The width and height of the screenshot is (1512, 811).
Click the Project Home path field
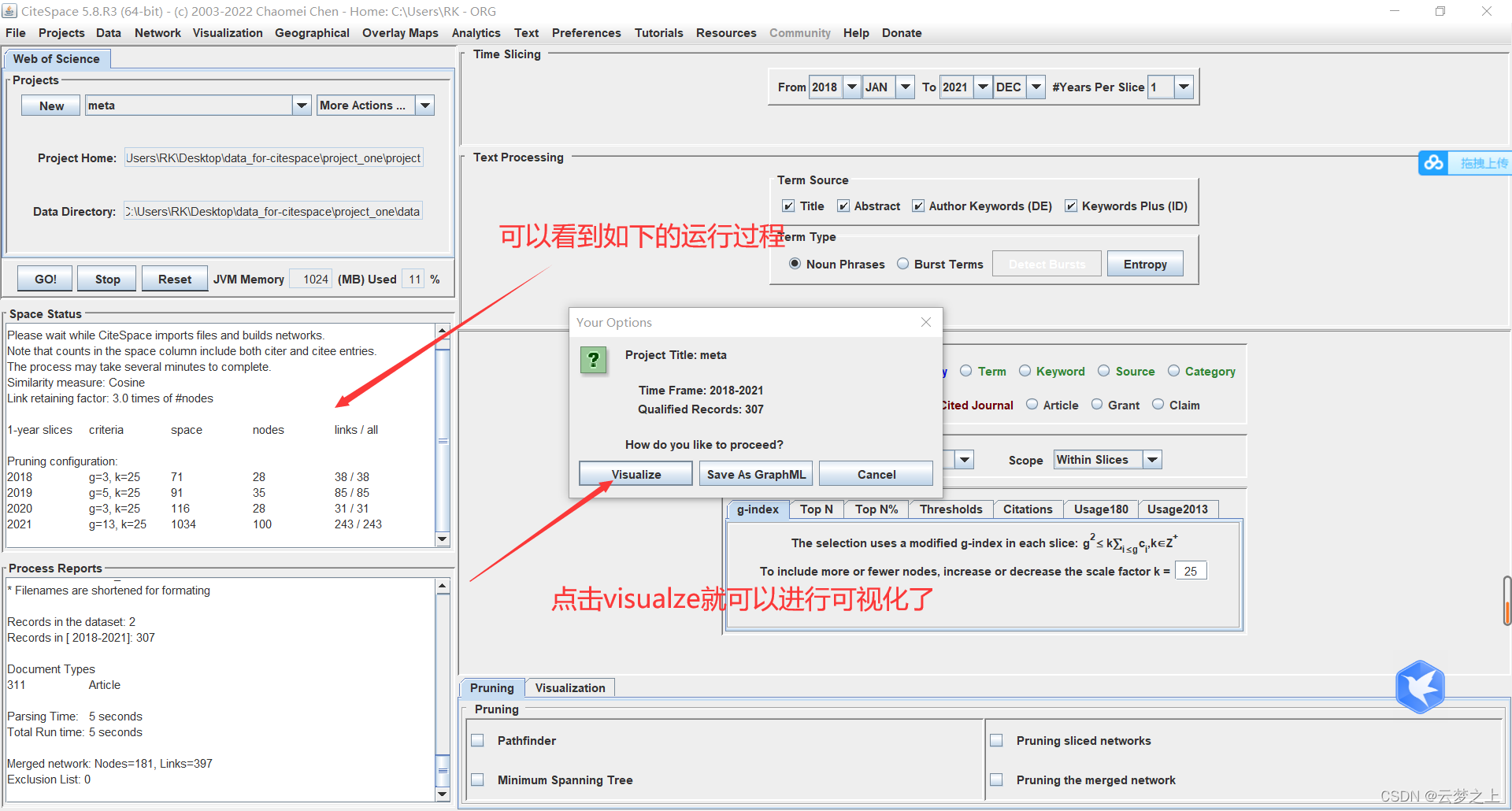pyautogui.click(x=273, y=157)
